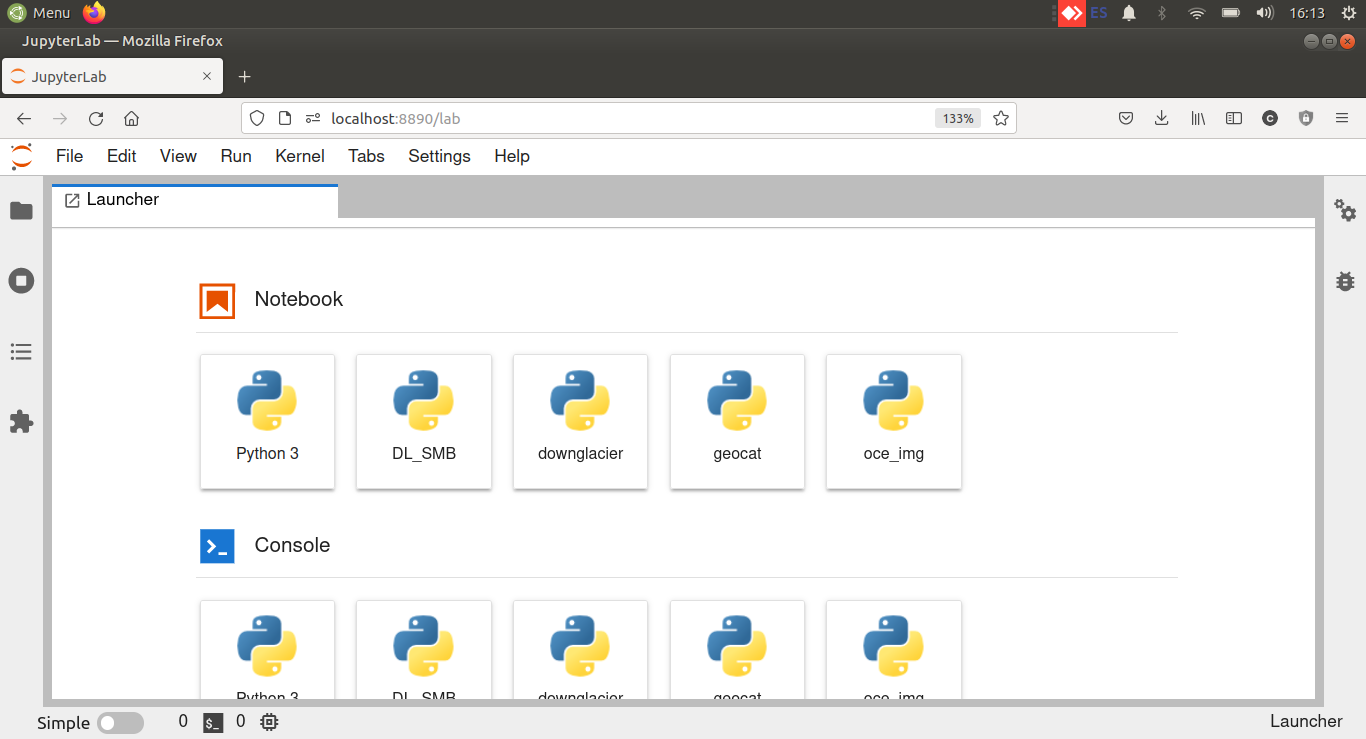Start an oce_img console
Viewport: 1366px width, 739px height.
tap(894, 649)
